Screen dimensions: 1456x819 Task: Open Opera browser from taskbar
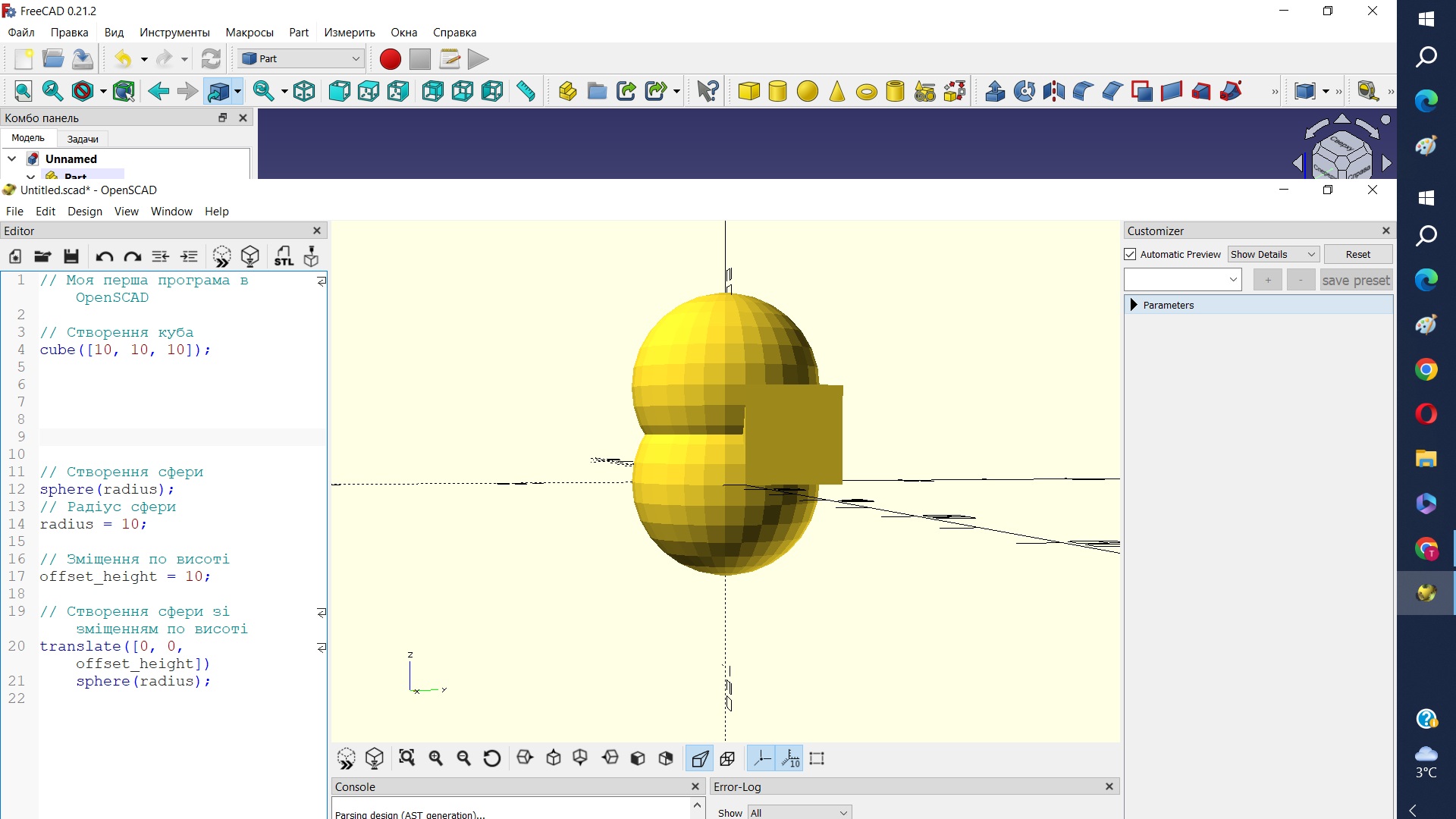1426,414
